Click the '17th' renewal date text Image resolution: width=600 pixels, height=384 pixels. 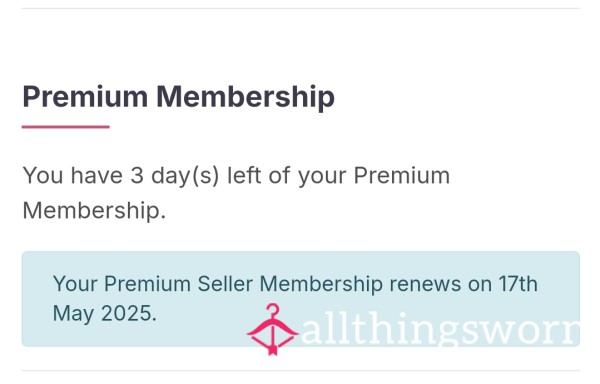[518, 284]
